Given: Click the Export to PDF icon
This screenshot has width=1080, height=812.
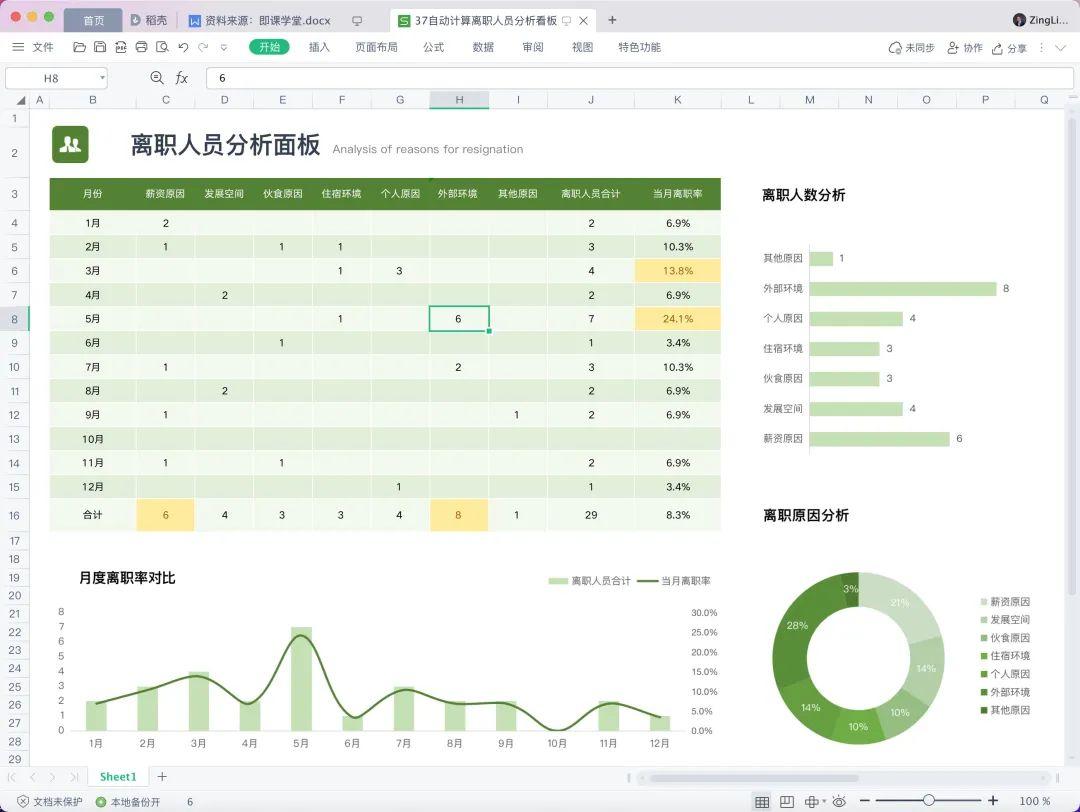Looking at the screenshot, I should pyautogui.click(x=121, y=47).
